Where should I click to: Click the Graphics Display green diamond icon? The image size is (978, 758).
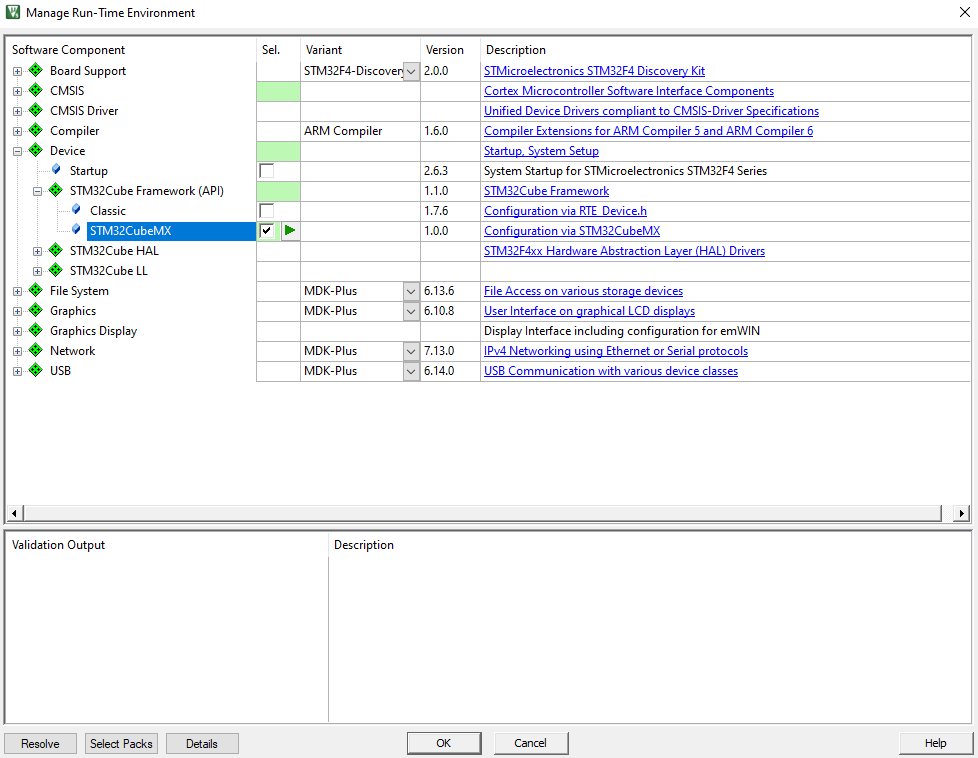click(x=36, y=330)
